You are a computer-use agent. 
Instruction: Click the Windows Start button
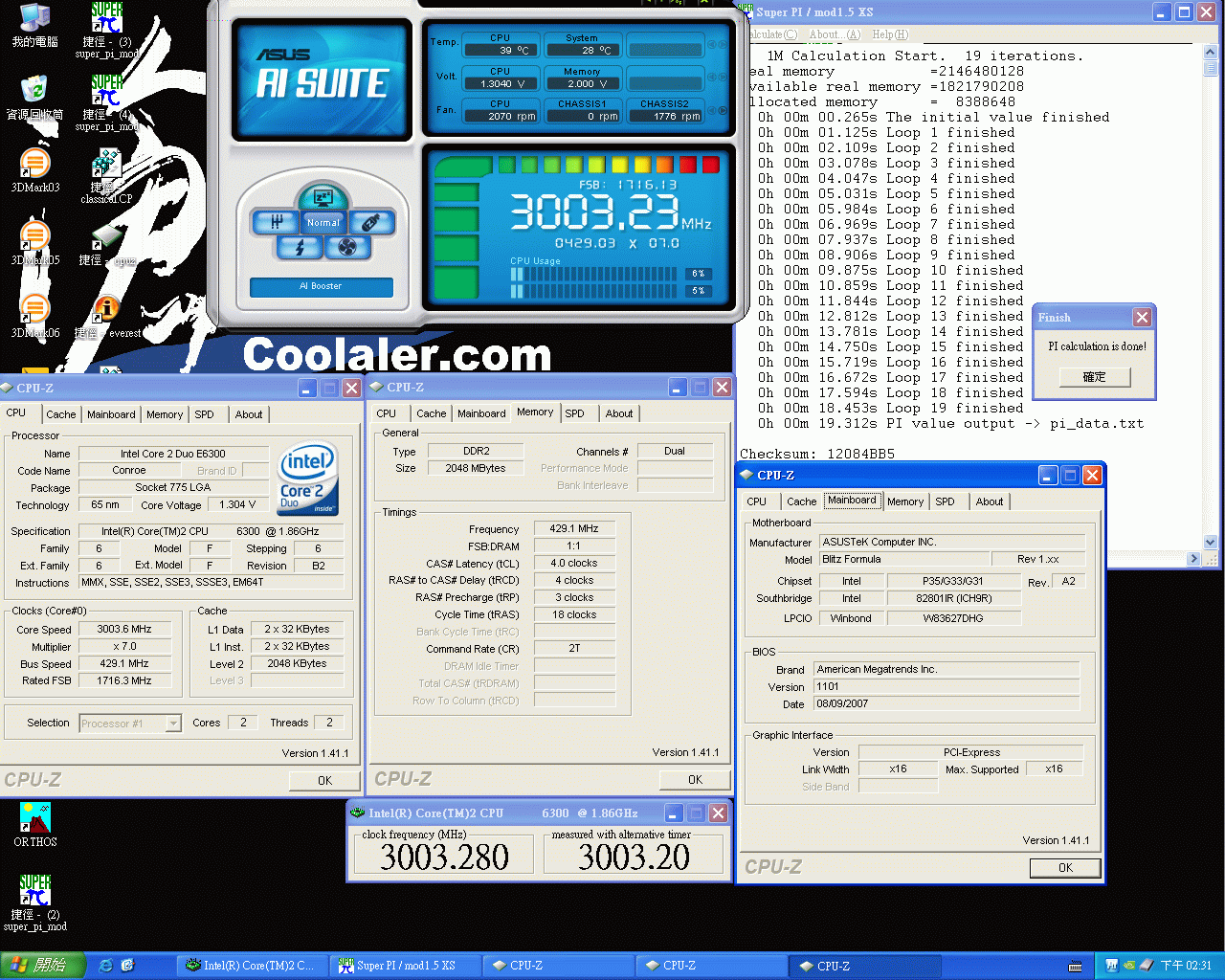(43, 966)
